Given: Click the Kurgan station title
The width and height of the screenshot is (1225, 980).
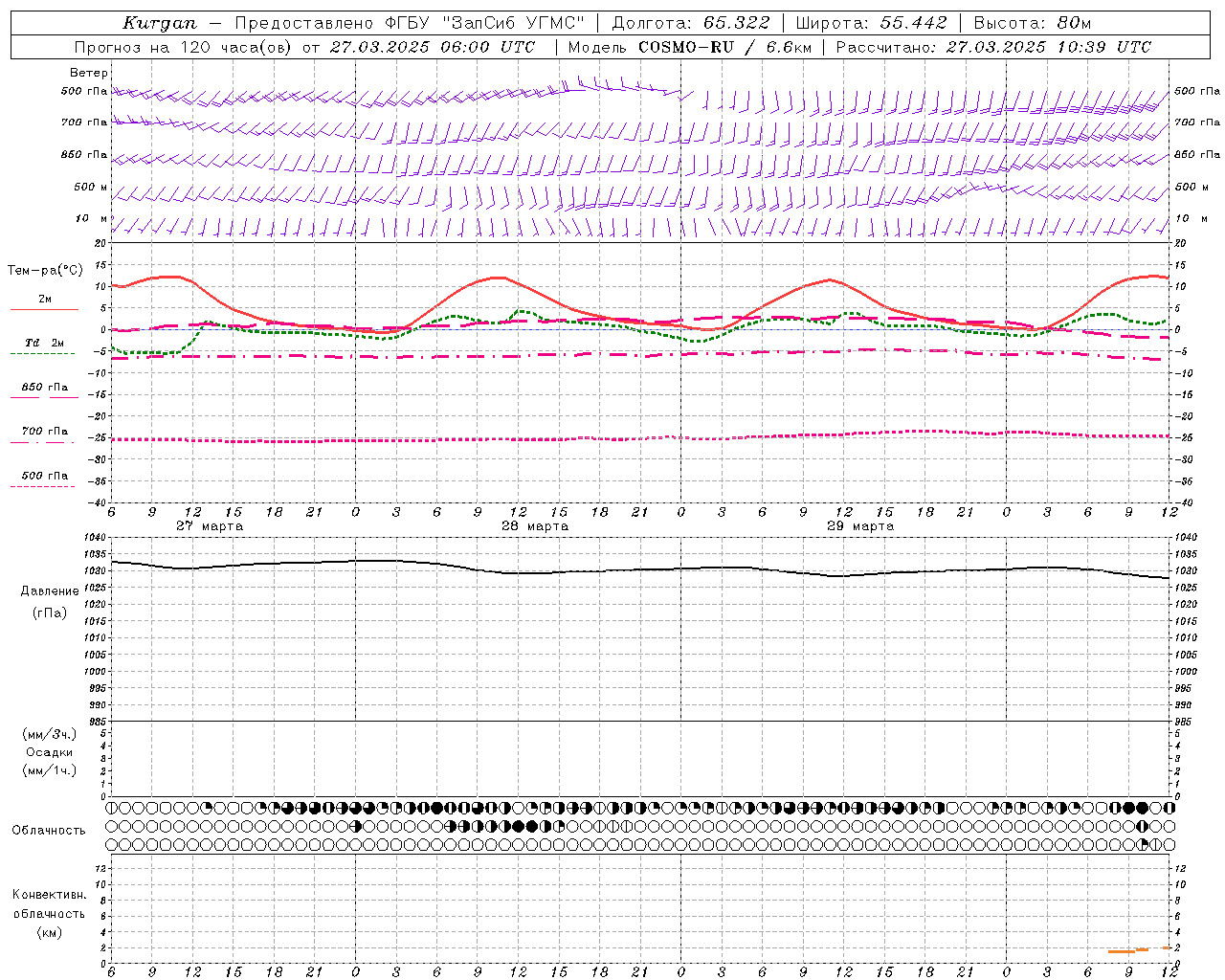Looking at the screenshot, I should pos(160,23).
